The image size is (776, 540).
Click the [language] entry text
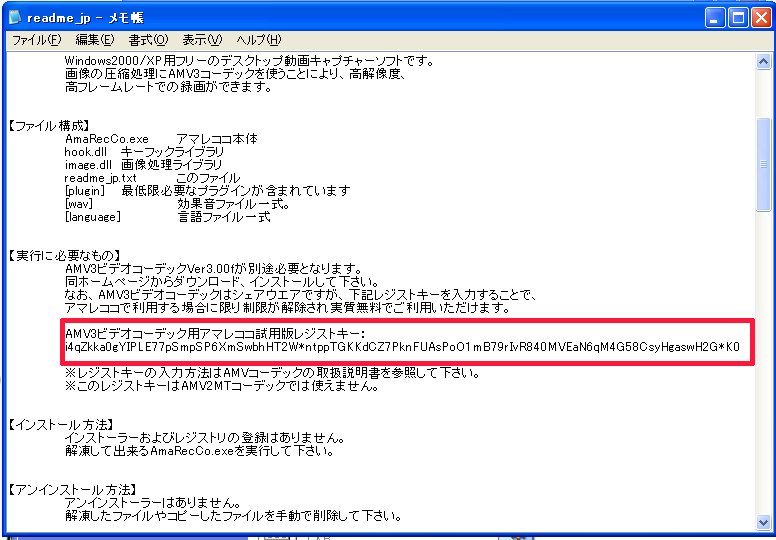(x=93, y=217)
